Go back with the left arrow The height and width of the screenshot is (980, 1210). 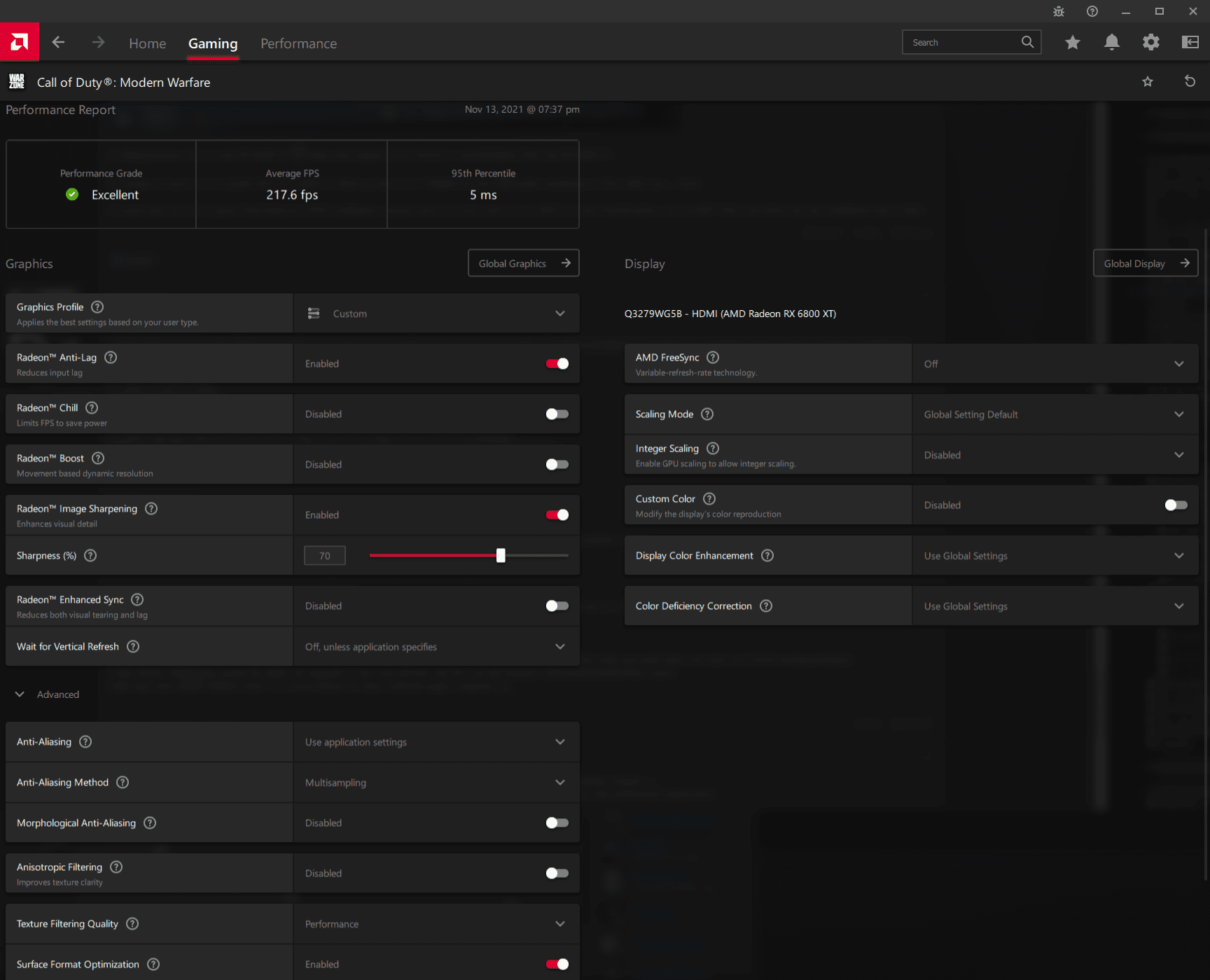coord(58,43)
